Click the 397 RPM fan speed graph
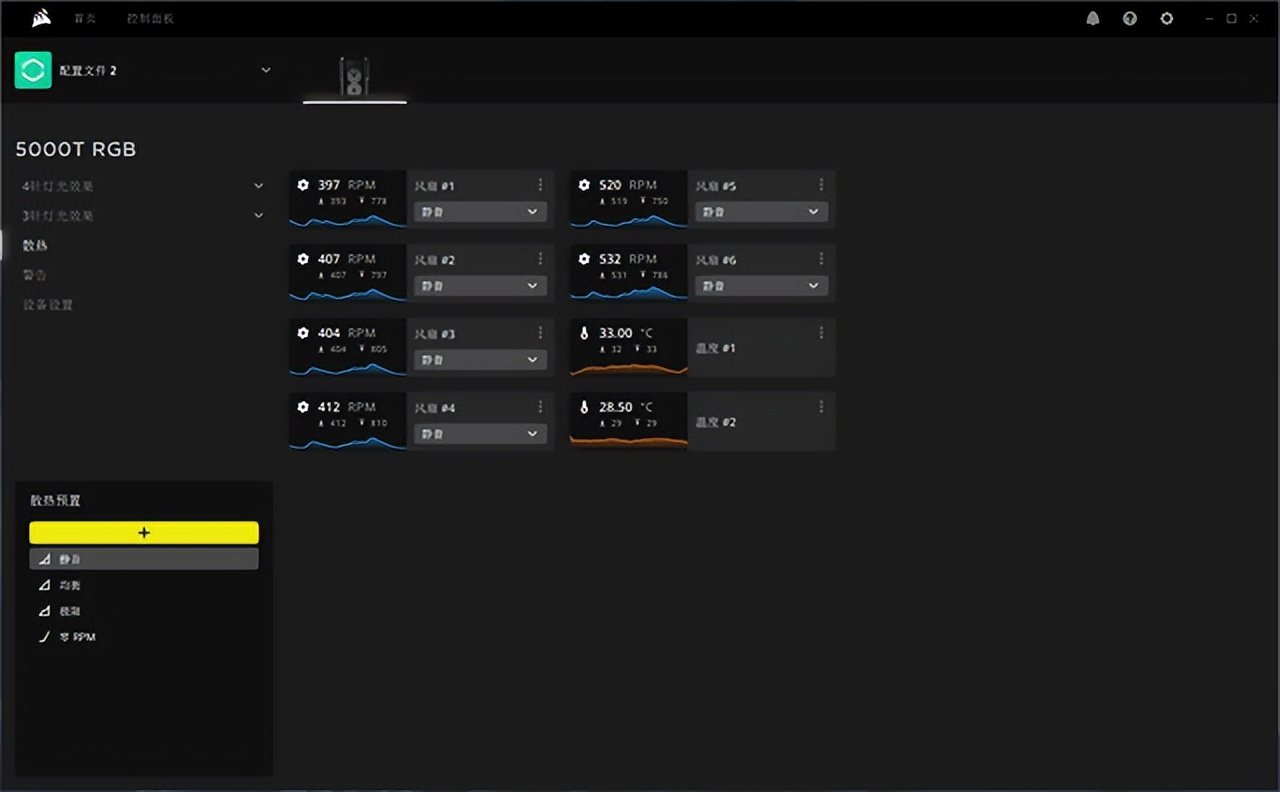Image resolution: width=1280 pixels, height=792 pixels. tap(348, 218)
